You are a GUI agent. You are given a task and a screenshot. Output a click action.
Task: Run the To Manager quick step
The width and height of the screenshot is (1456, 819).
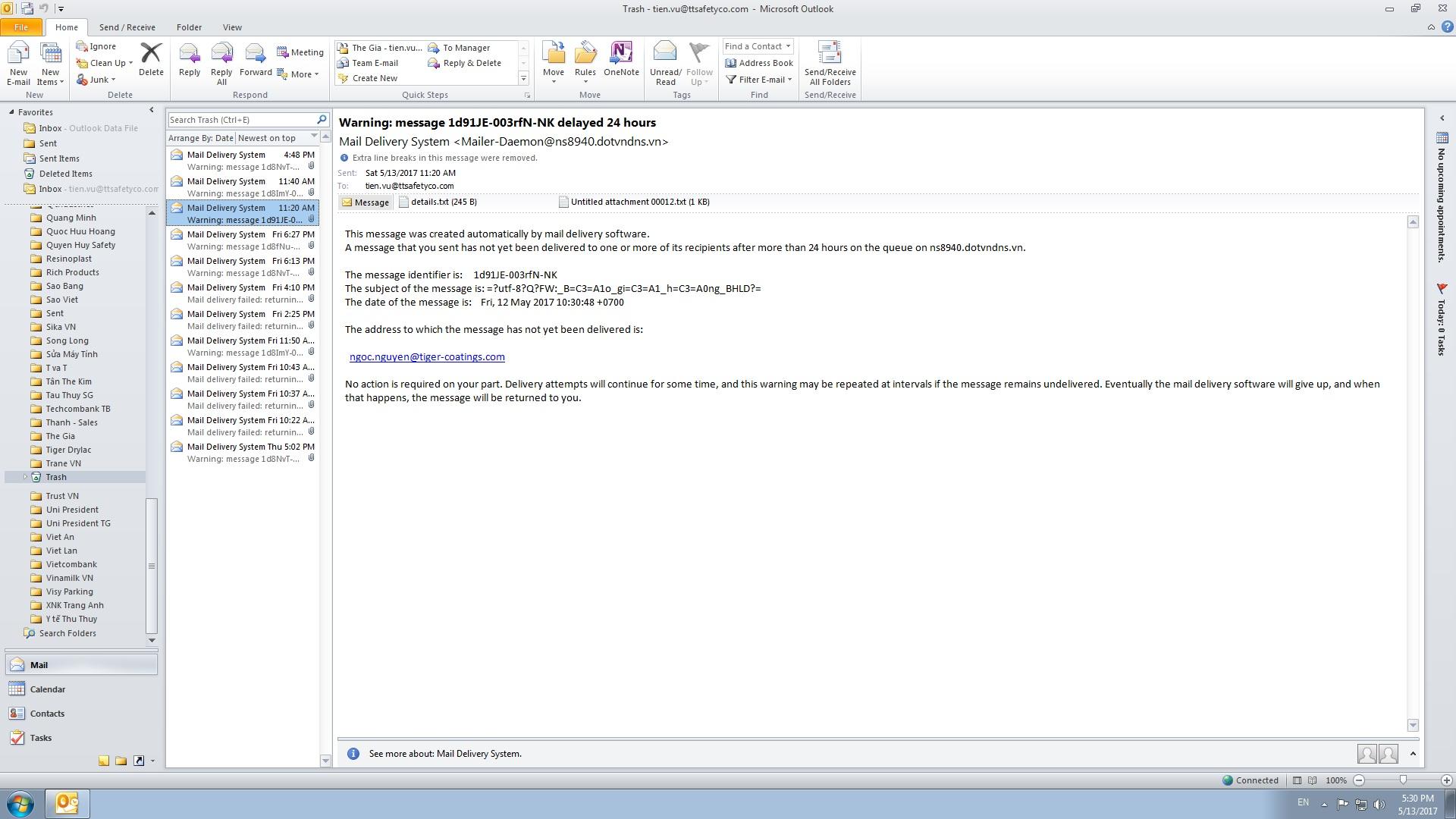click(x=460, y=48)
